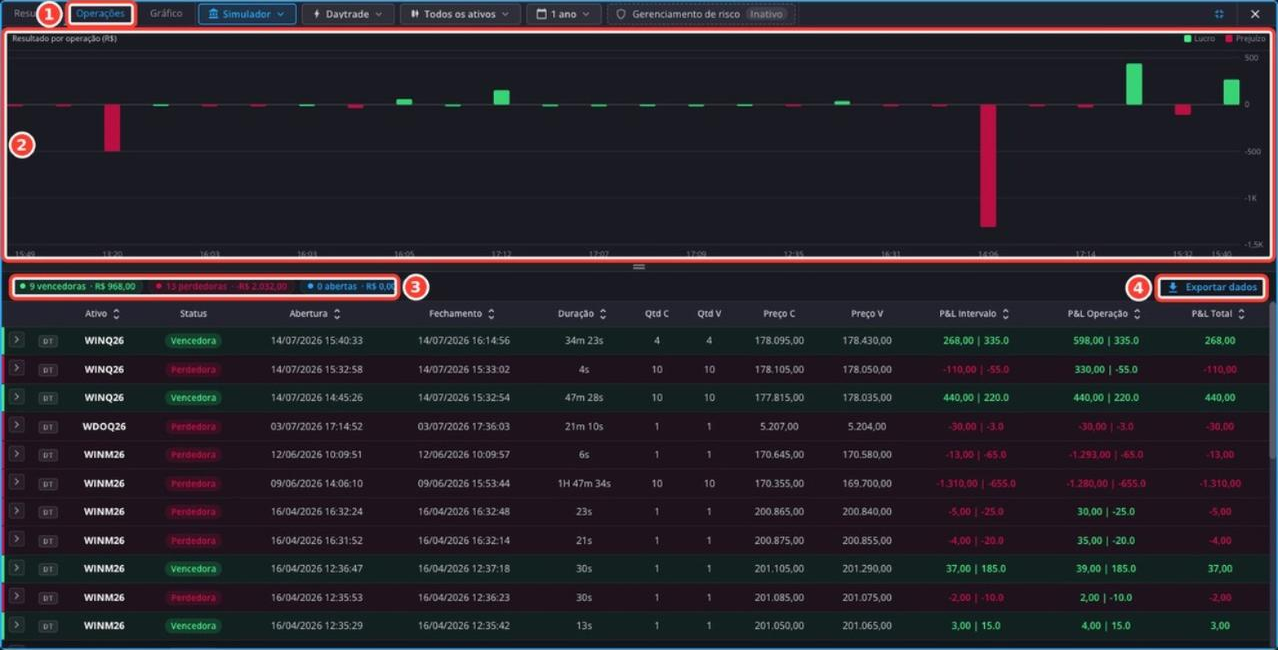Expand the row opened 16/04/2026 12:36:47
The image size is (1278, 650).
coord(17,568)
